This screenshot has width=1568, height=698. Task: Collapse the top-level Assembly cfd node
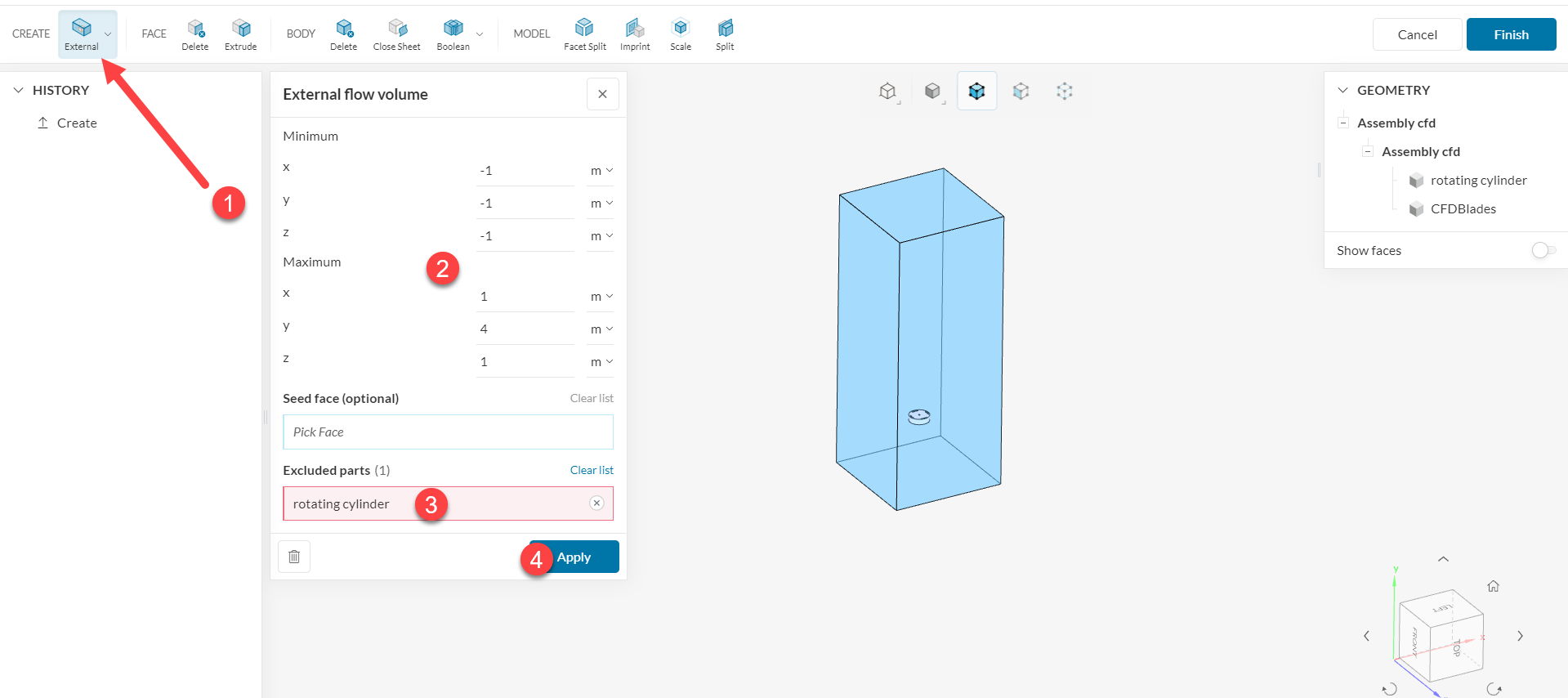coord(1342,123)
